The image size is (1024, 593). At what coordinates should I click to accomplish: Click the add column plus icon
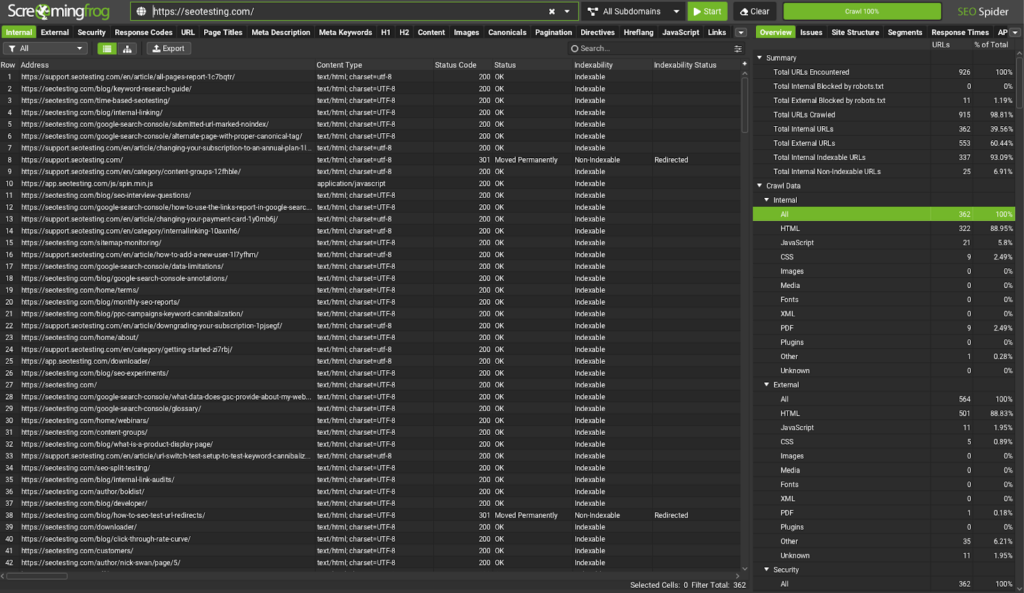744,64
